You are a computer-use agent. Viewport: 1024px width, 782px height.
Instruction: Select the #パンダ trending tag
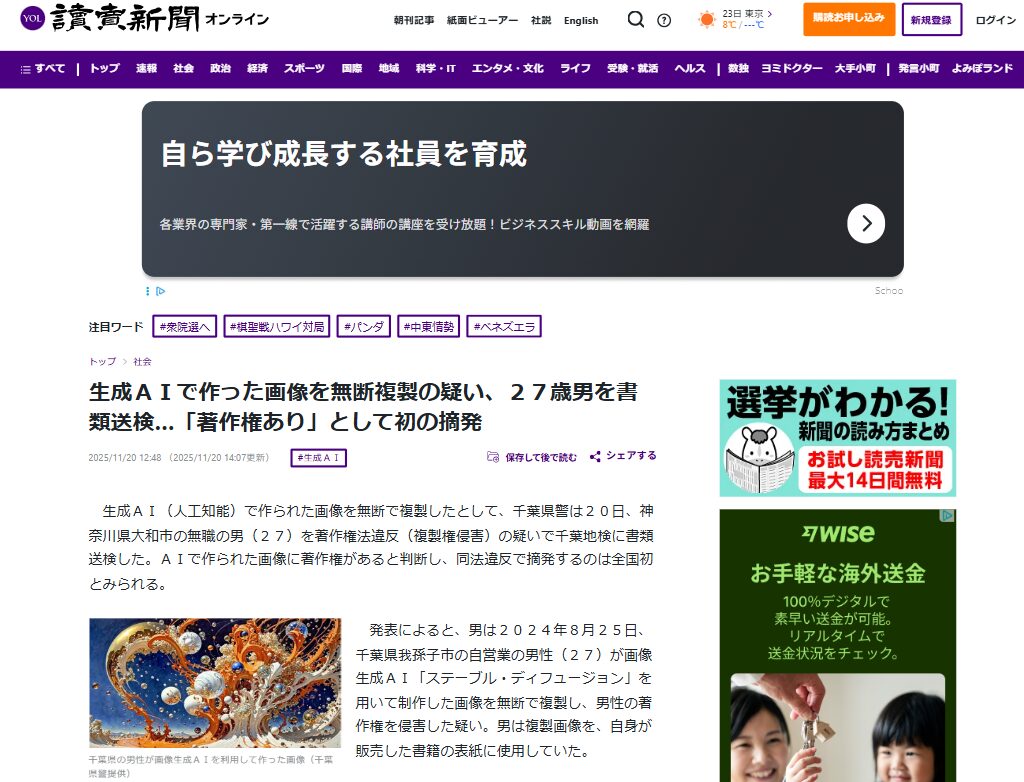pos(364,327)
